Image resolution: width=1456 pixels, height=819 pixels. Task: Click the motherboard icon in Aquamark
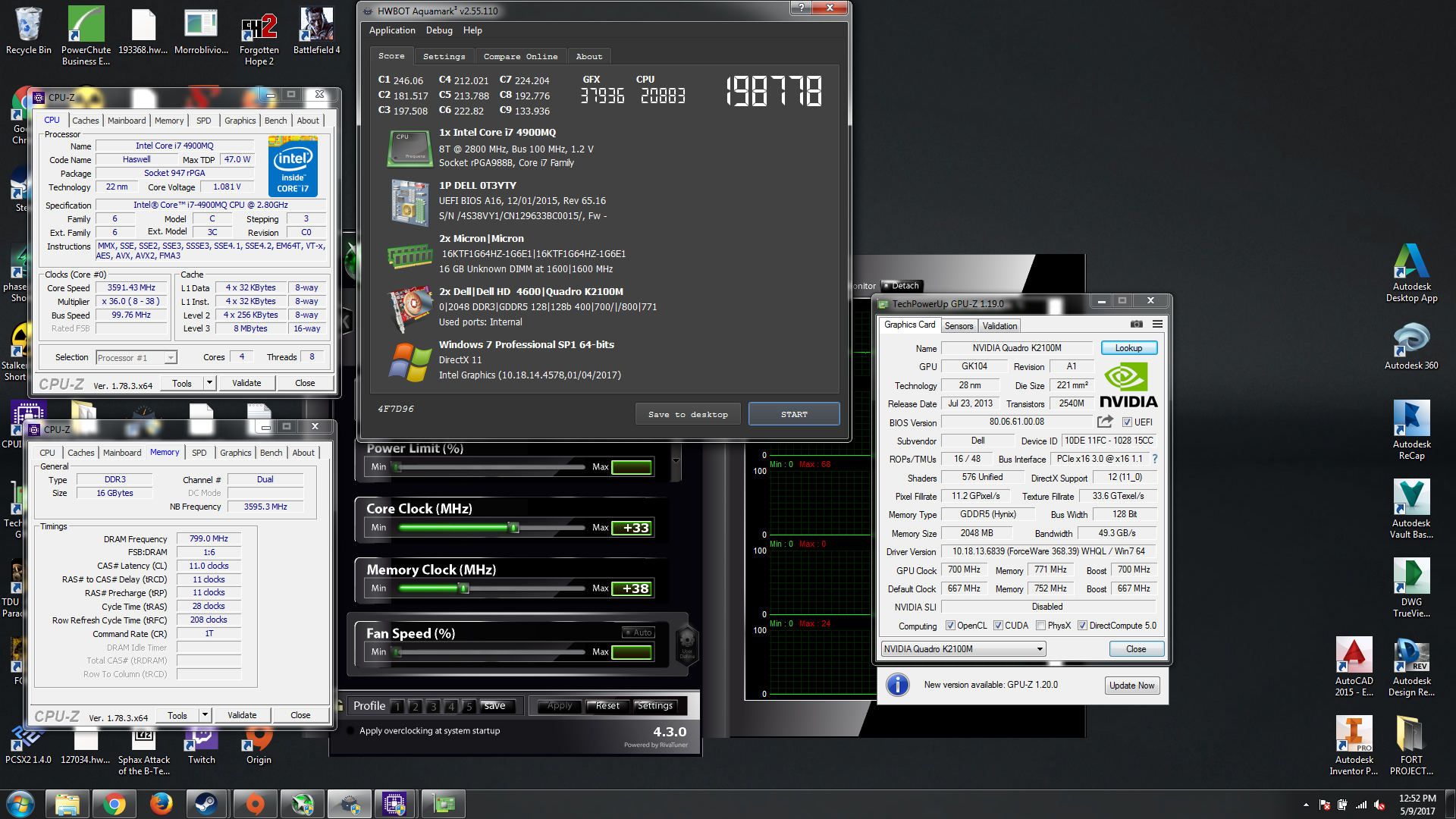point(409,202)
